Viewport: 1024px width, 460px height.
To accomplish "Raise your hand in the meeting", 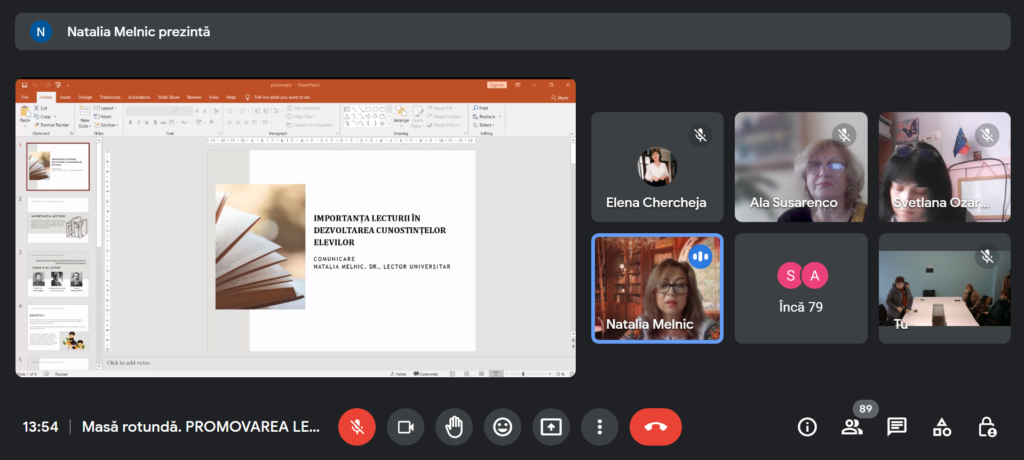I will (454, 427).
